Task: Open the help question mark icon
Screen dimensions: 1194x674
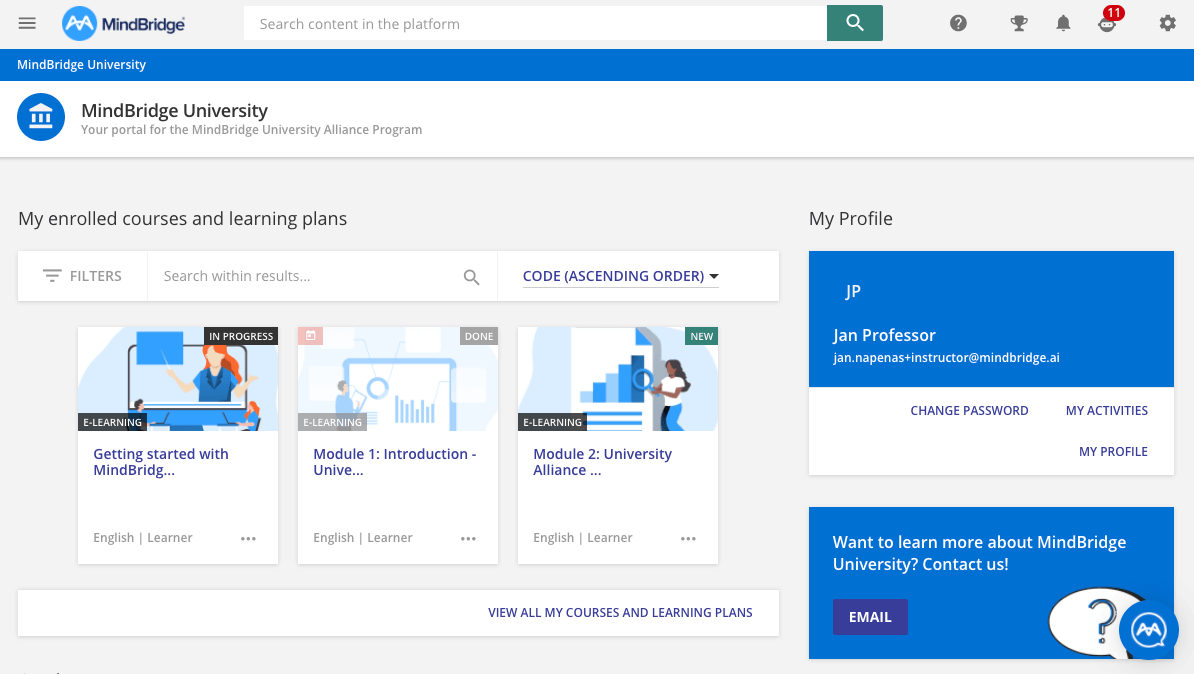Action: click(958, 24)
